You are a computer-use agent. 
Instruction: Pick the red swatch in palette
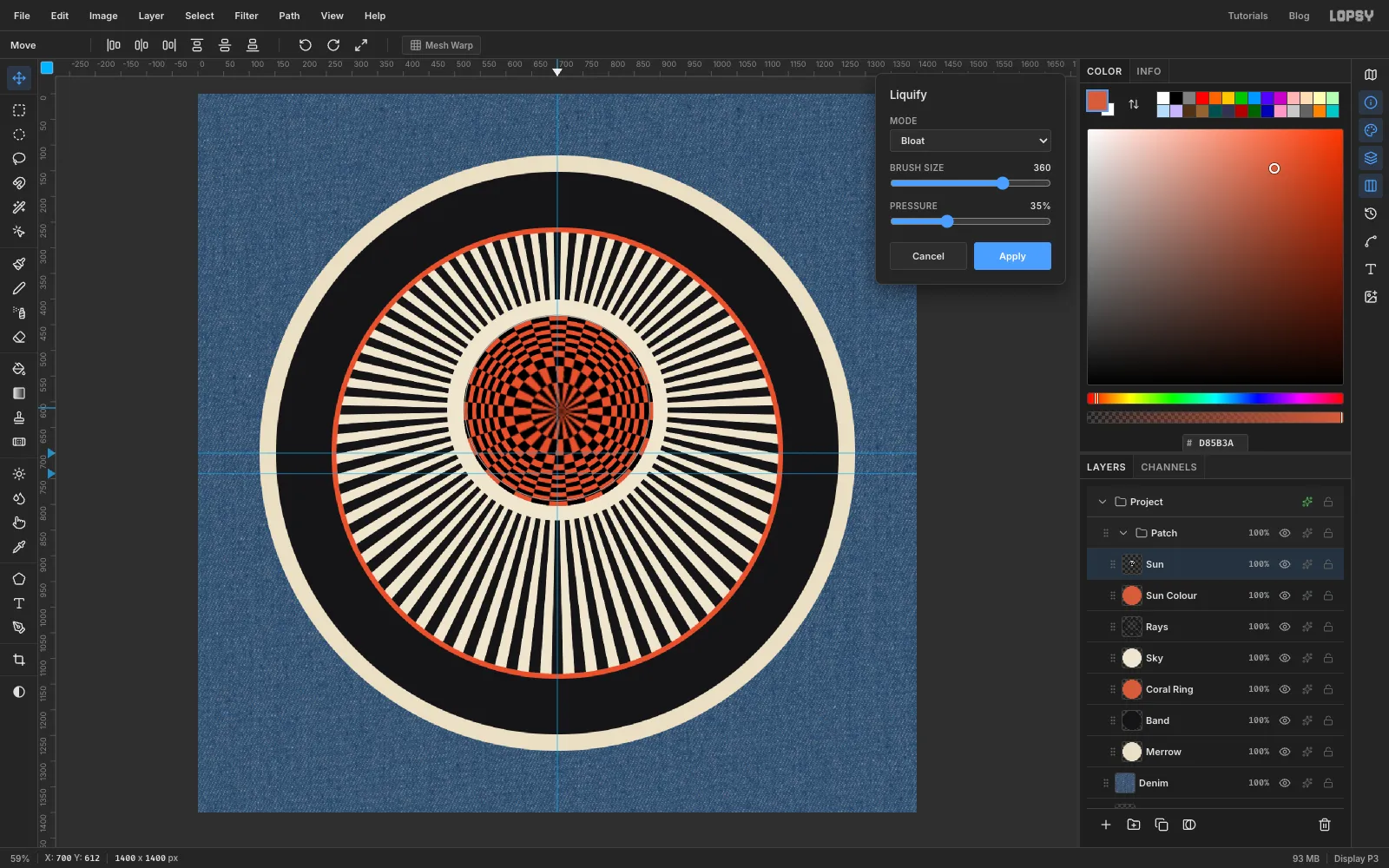coord(1202,98)
